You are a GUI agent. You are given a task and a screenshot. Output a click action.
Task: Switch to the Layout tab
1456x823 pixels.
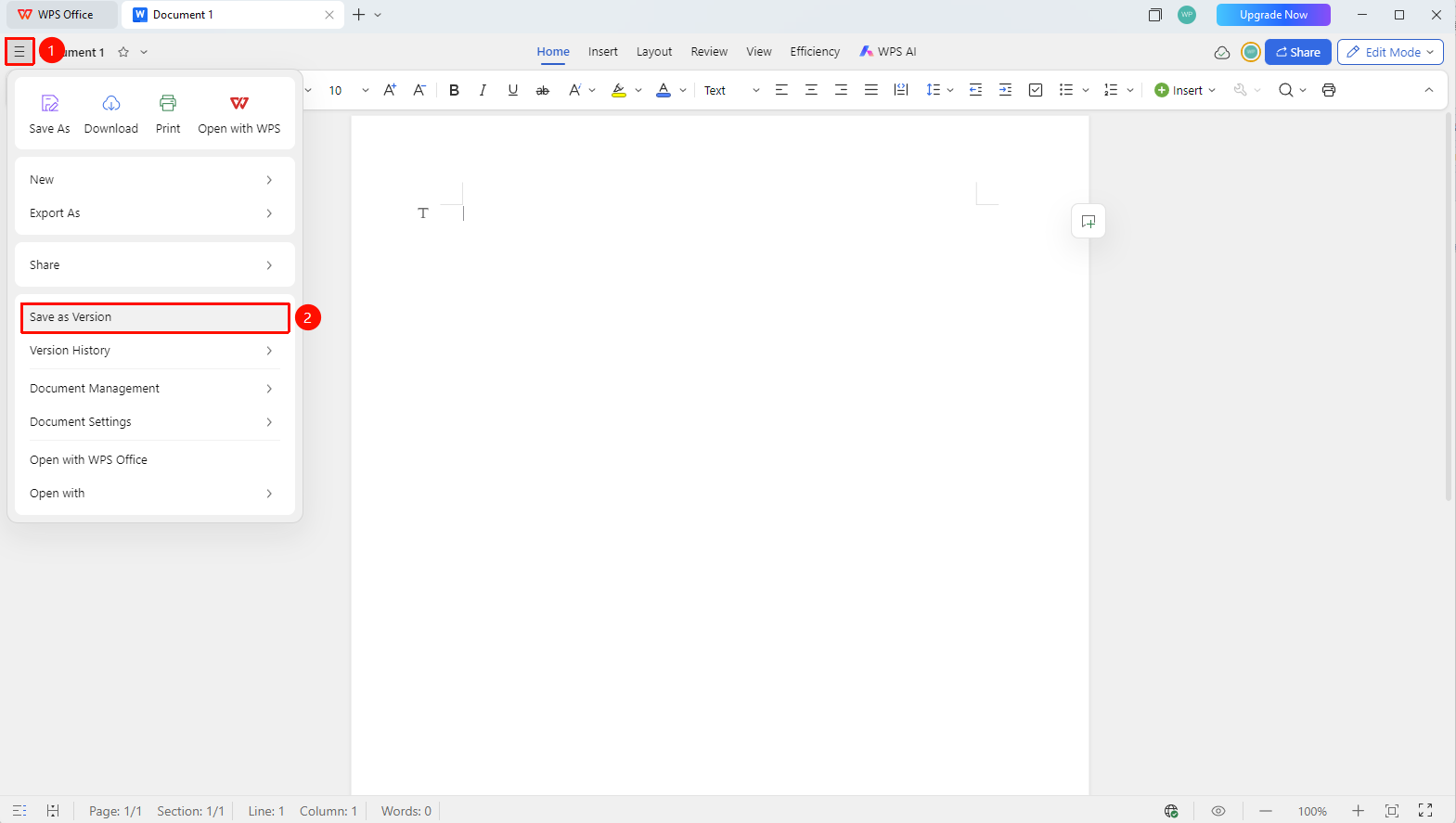coord(654,52)
